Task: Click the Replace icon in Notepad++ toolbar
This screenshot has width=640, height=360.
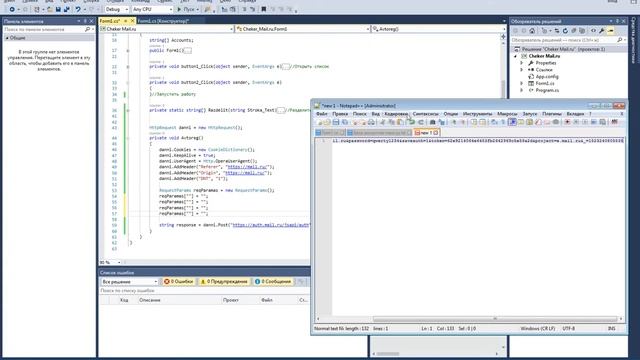Action: tap(442, 122)
